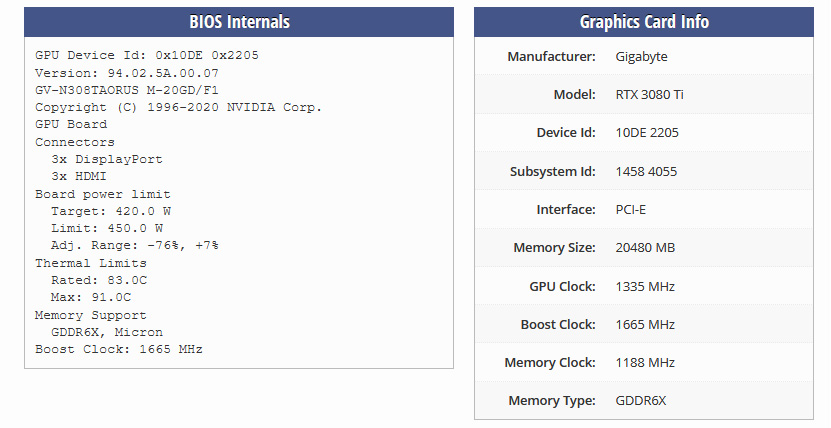Select the Limit: 450.0 W line
This screenshot has width=831, height=428.
(x=107, y=228)
